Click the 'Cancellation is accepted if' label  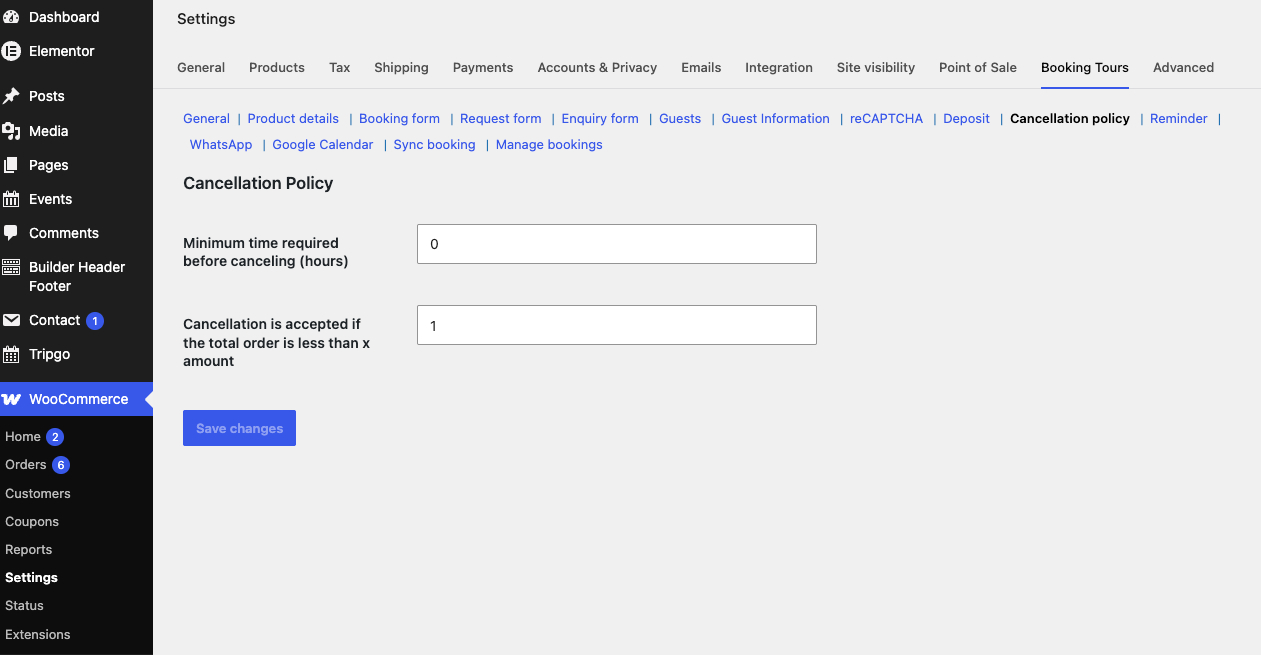click(277, 342)
